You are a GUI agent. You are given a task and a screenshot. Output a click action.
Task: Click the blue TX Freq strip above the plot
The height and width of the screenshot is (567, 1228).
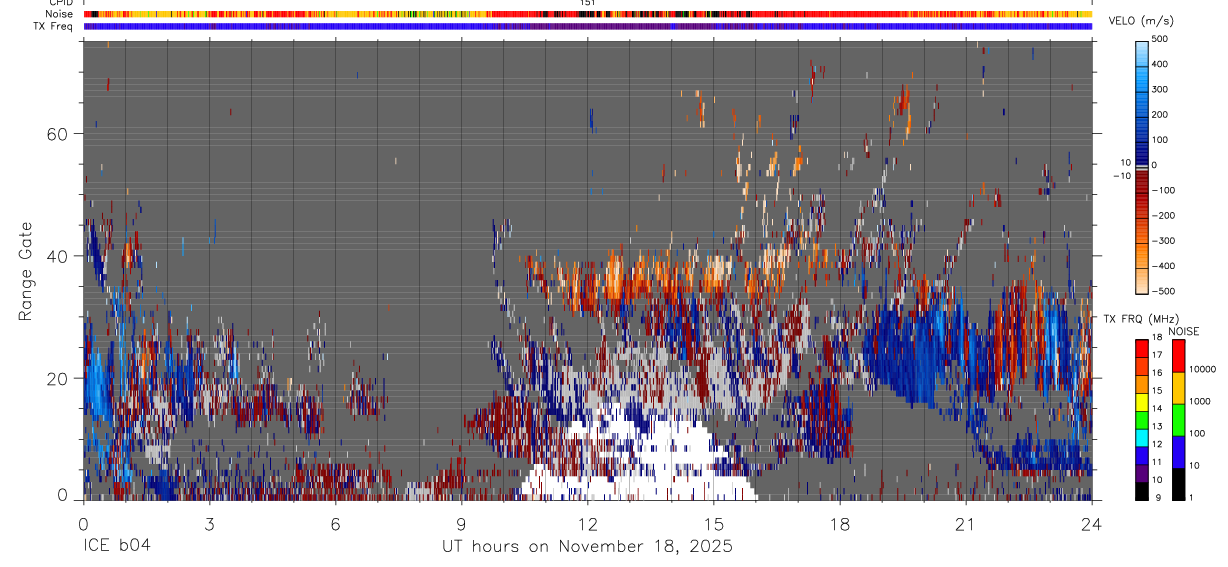pos(588,26)
